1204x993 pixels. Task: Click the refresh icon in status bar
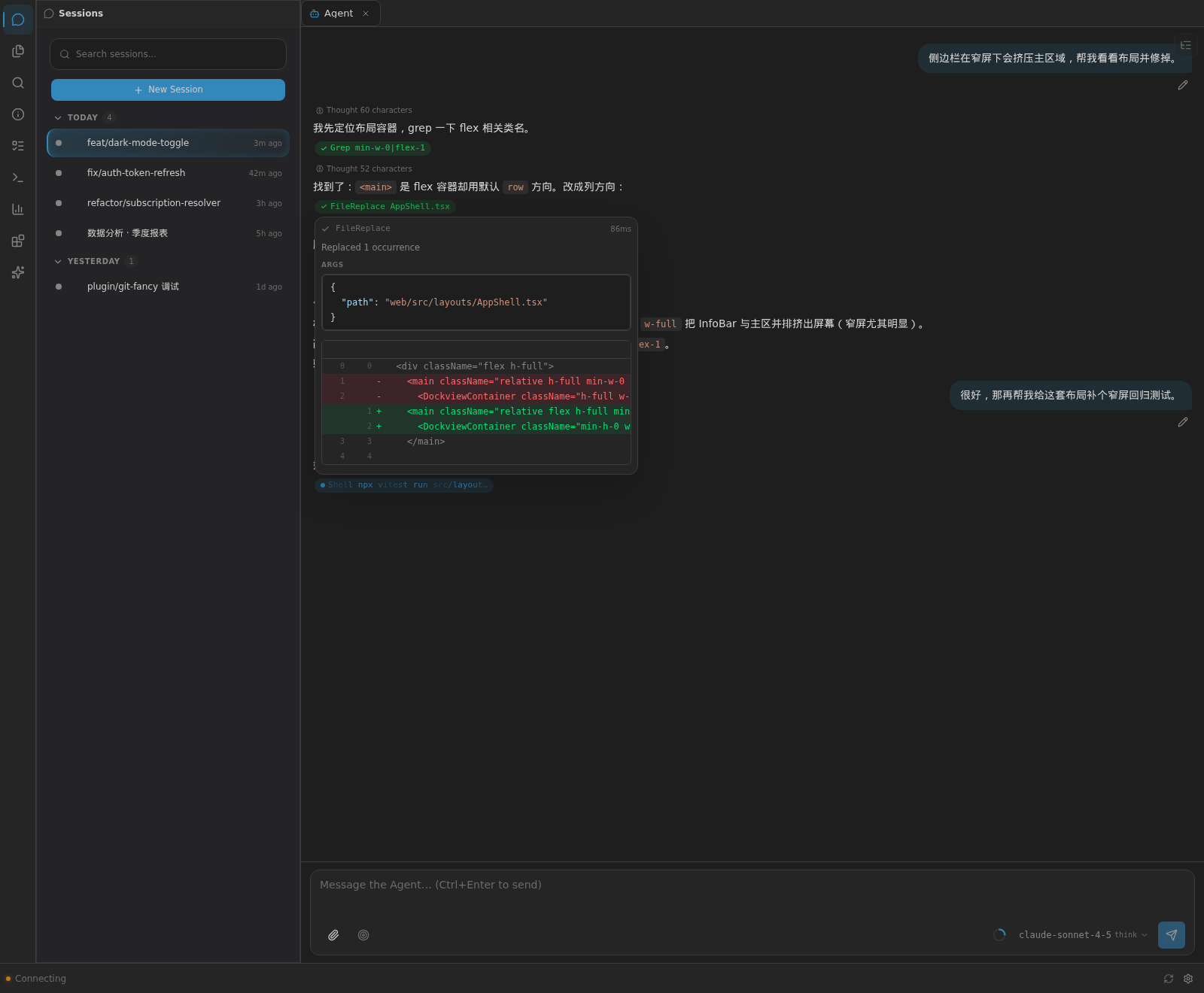click(1169, 979)
